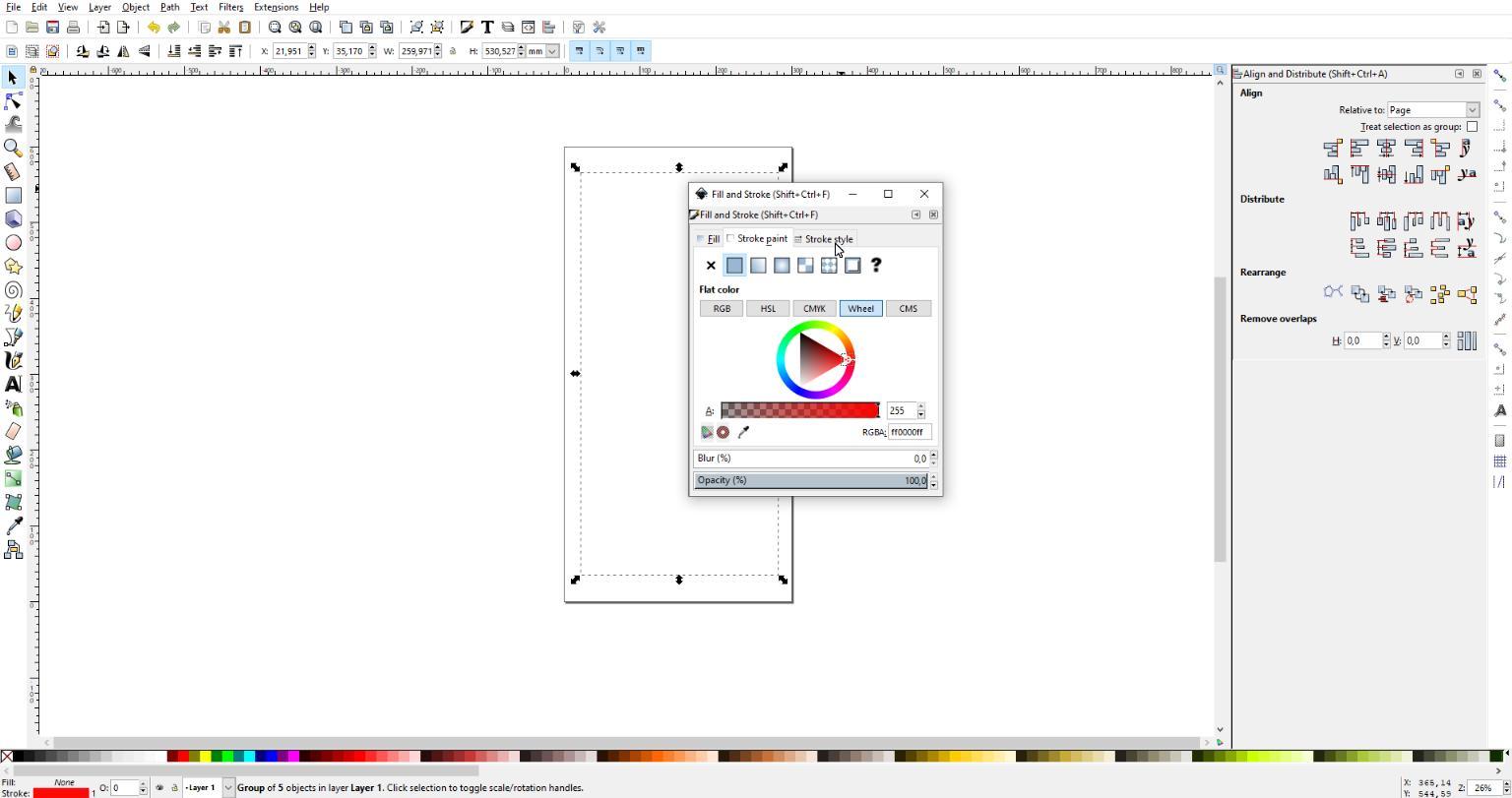Open the Object menu
Viewport: 1512px width, 798px height.
[x=135, y=7]
